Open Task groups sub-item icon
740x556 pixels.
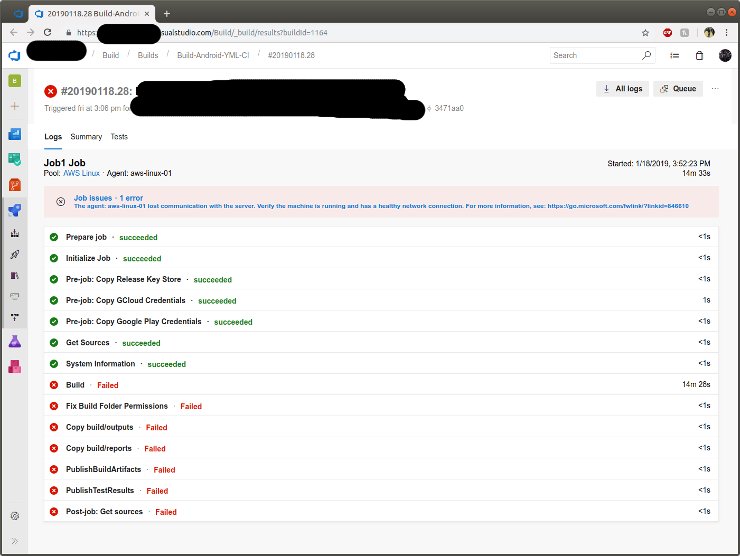pos(15,296)
